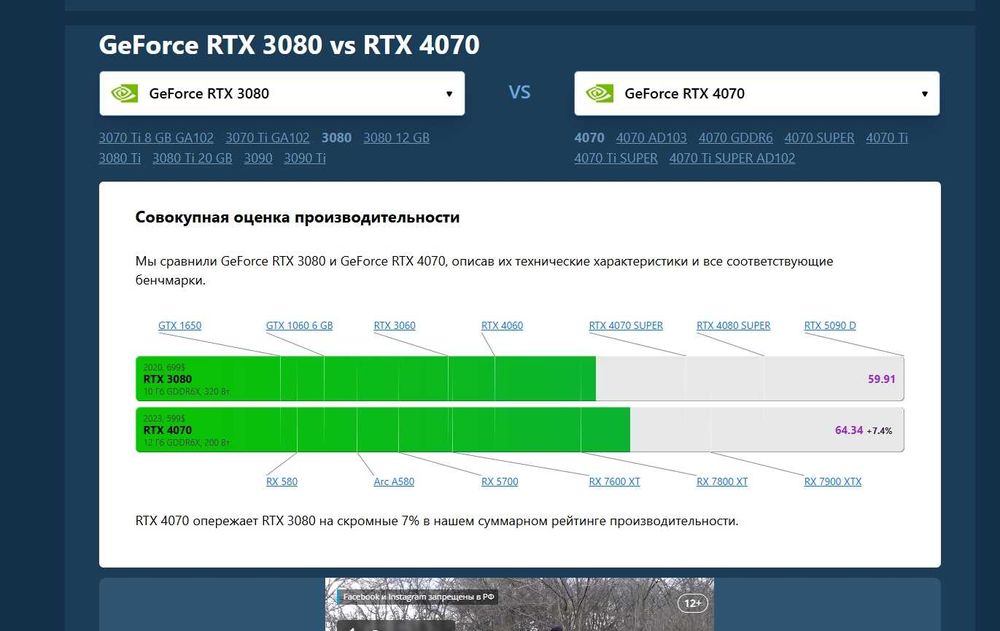Open the GeForce RTX 3080 dropdown
This screenshot has height=631, width=1000.
282,93
